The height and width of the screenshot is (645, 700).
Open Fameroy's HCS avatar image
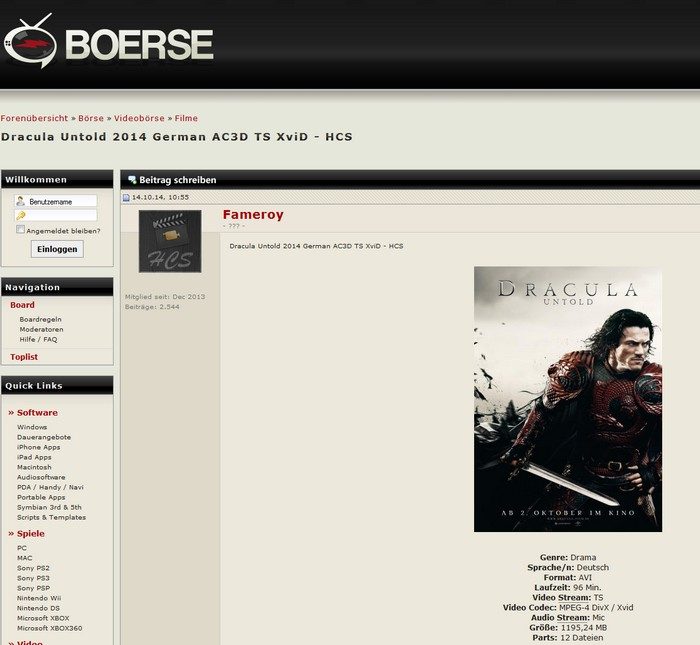(169, 241)
